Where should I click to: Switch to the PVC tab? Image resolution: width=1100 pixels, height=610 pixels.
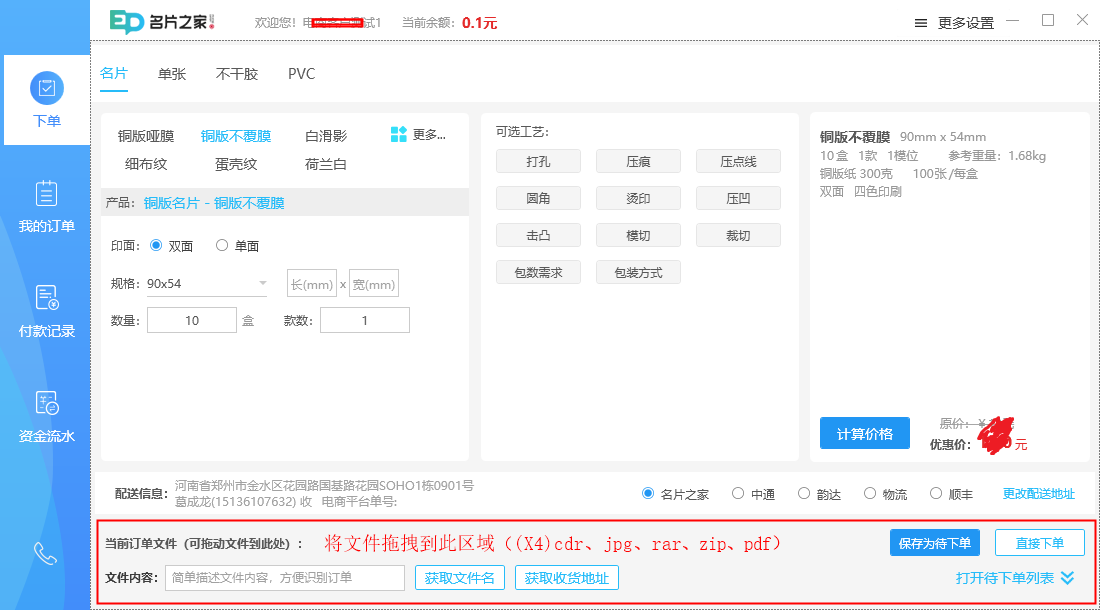click(x=302, y=74)
